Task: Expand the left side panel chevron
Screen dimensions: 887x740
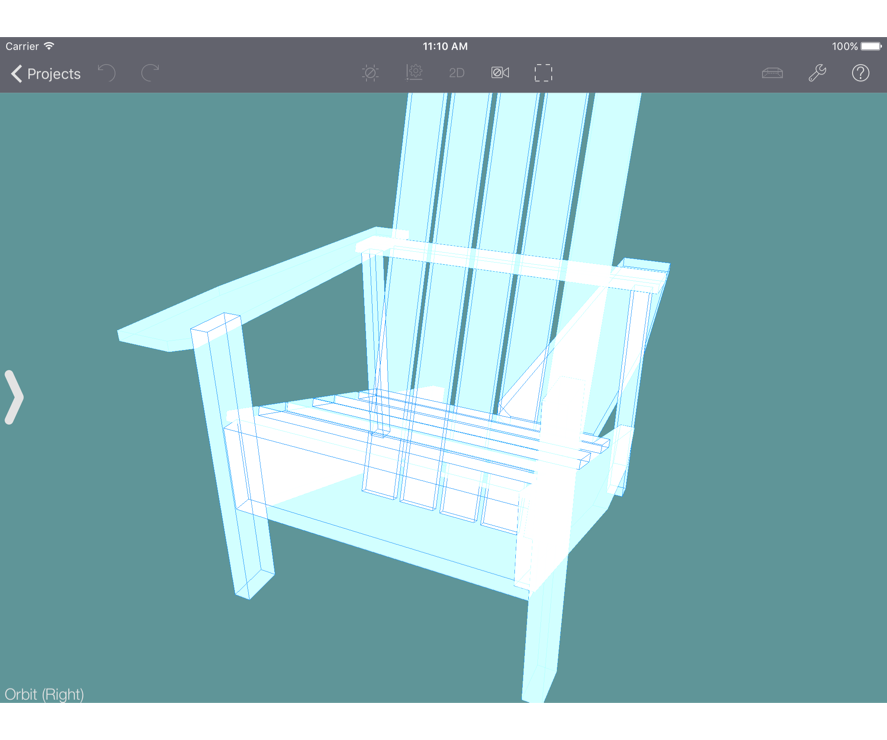Action: (13, 397)
